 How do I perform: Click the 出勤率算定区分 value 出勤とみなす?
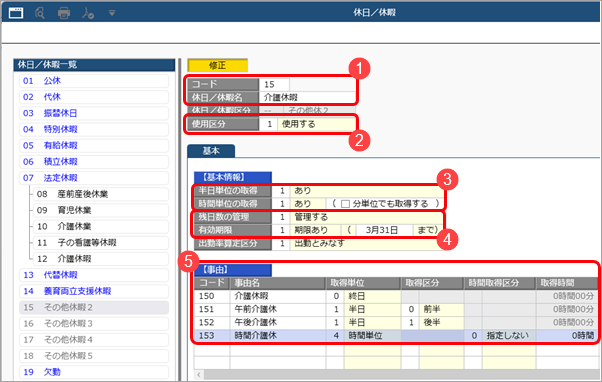pyautogui.click(x=367, y=243)
